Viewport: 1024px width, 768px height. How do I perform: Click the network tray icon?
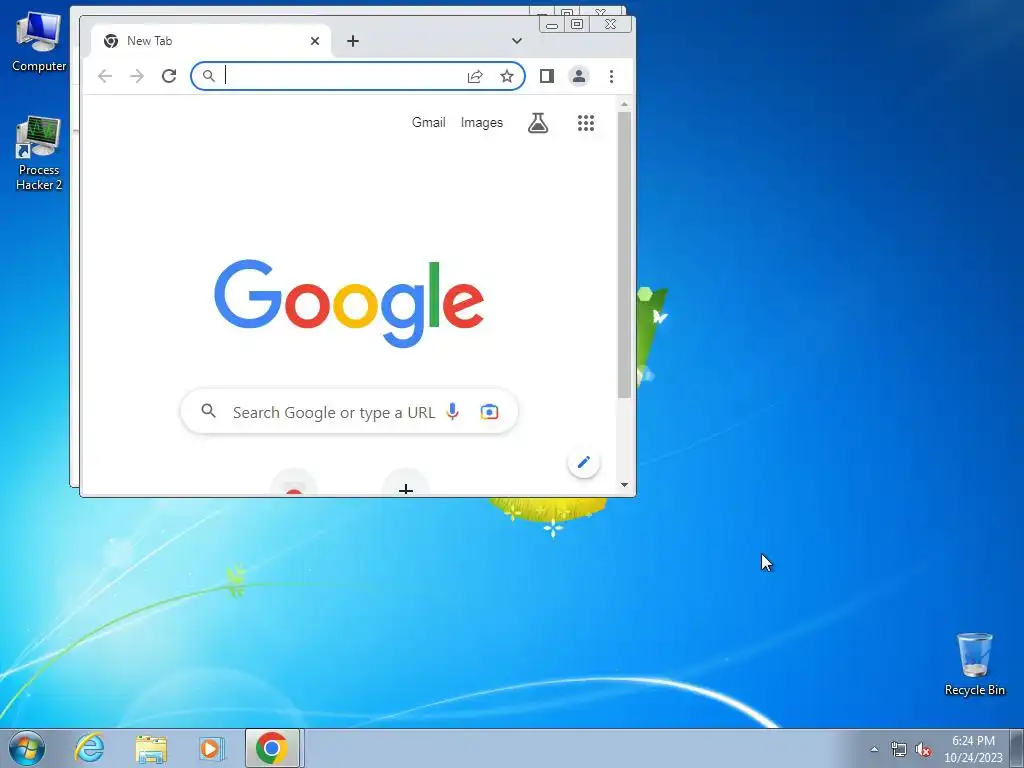[x=899, y=749]
